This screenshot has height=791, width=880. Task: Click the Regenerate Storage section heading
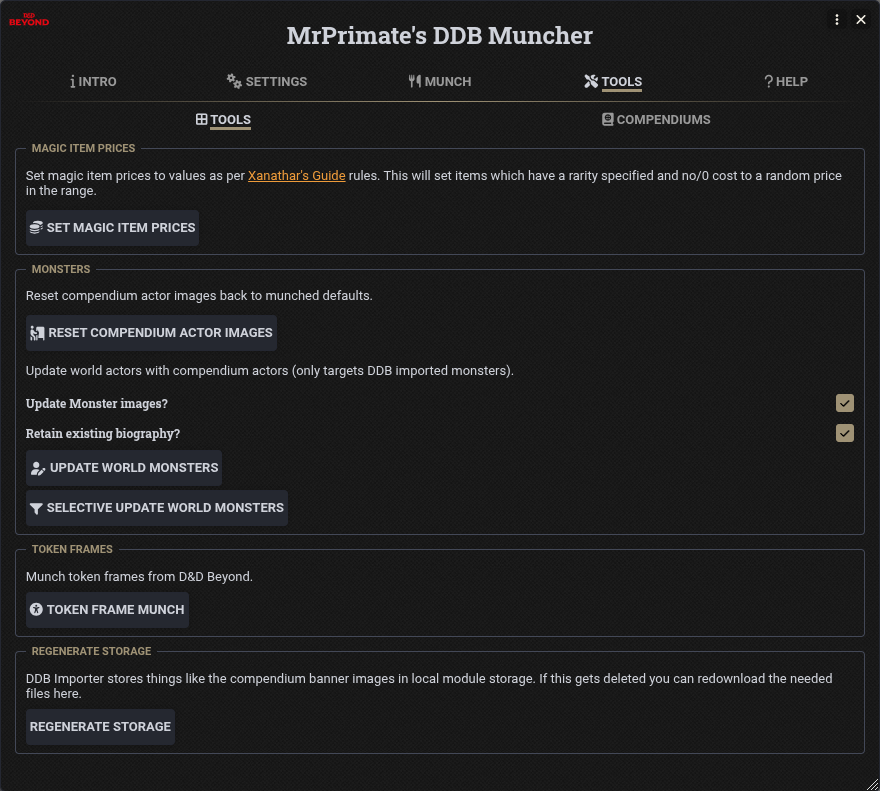click(x=91, y=651)
